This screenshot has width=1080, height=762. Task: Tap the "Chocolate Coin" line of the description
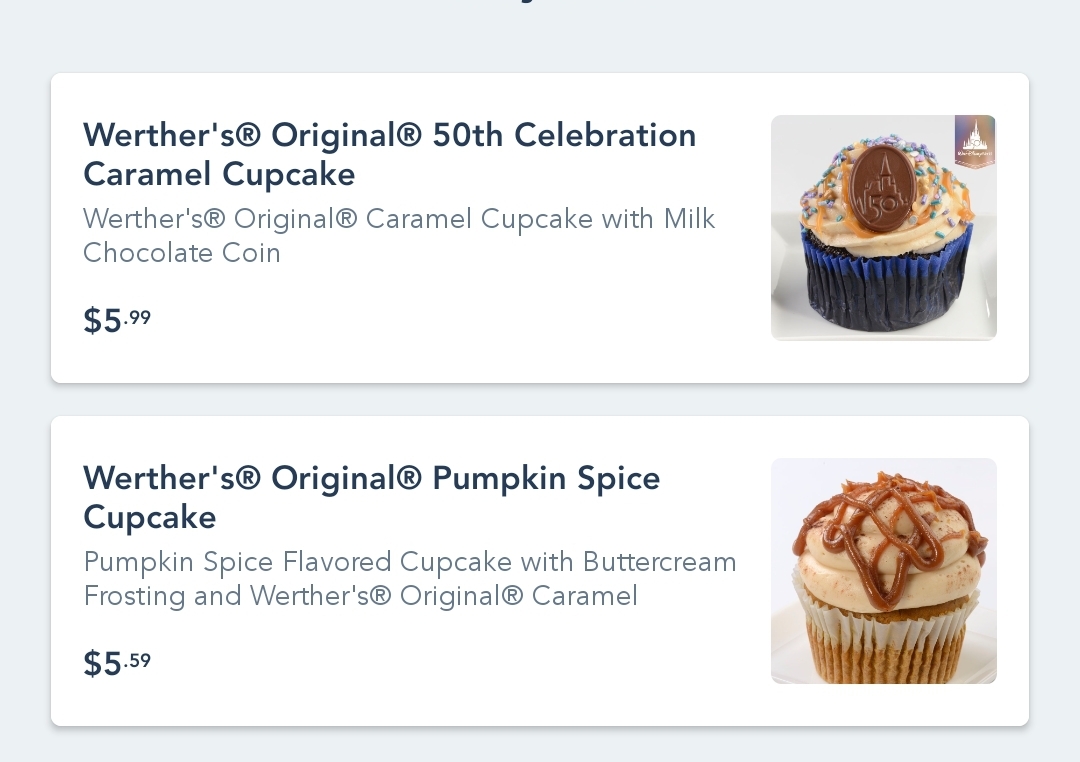point(182,253)
